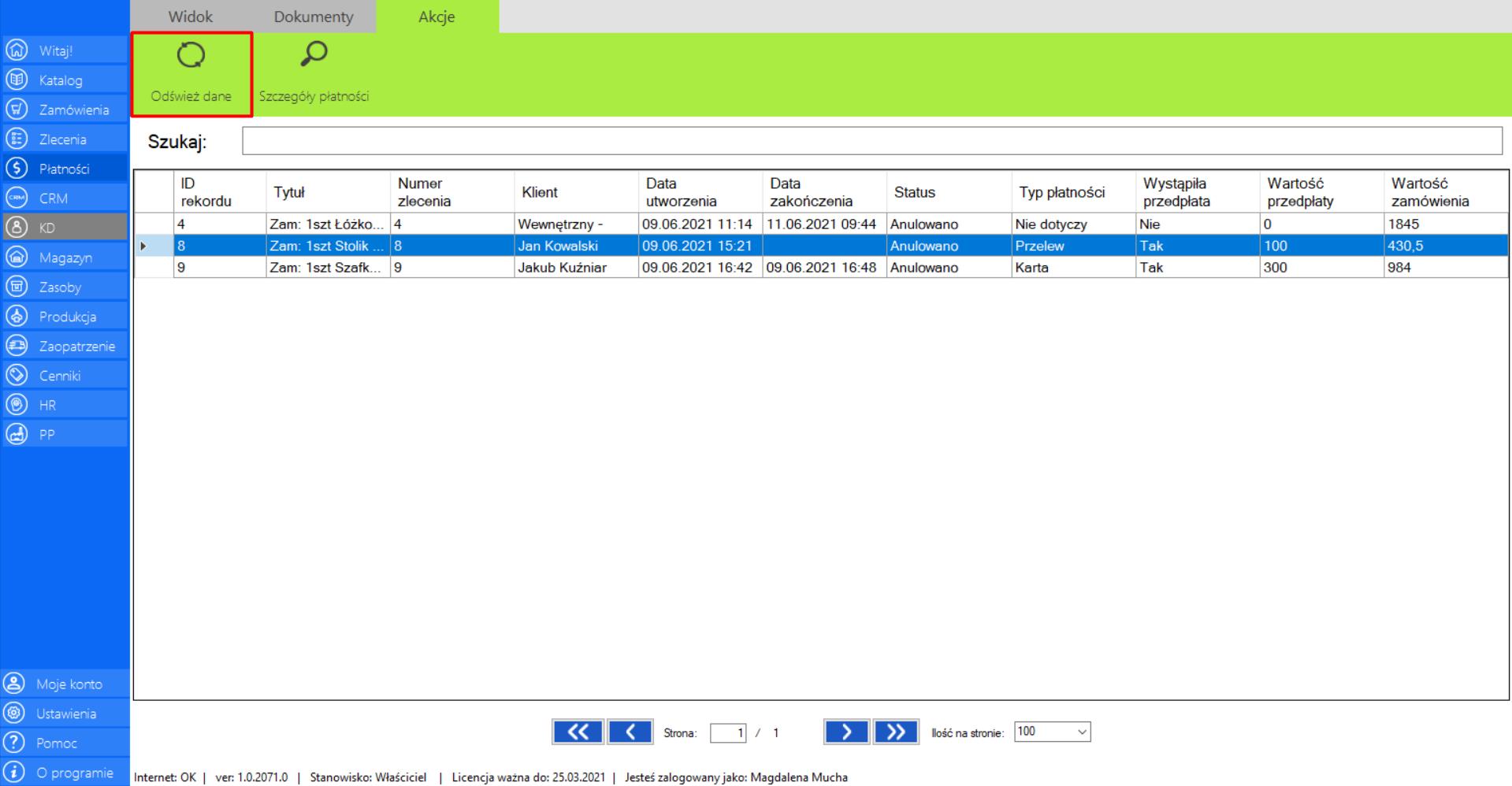
Task: Click the Licencja ważna do status text
Action: 528,777
